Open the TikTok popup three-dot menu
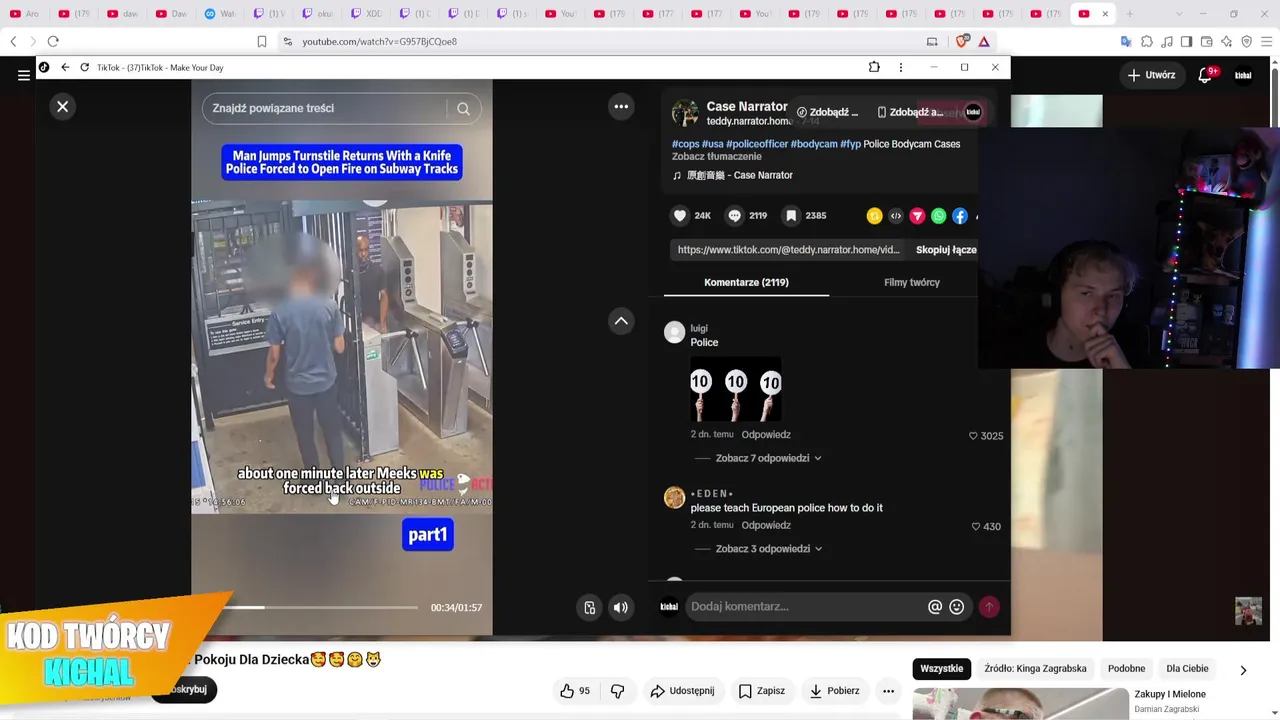 [x=901, y=67]
